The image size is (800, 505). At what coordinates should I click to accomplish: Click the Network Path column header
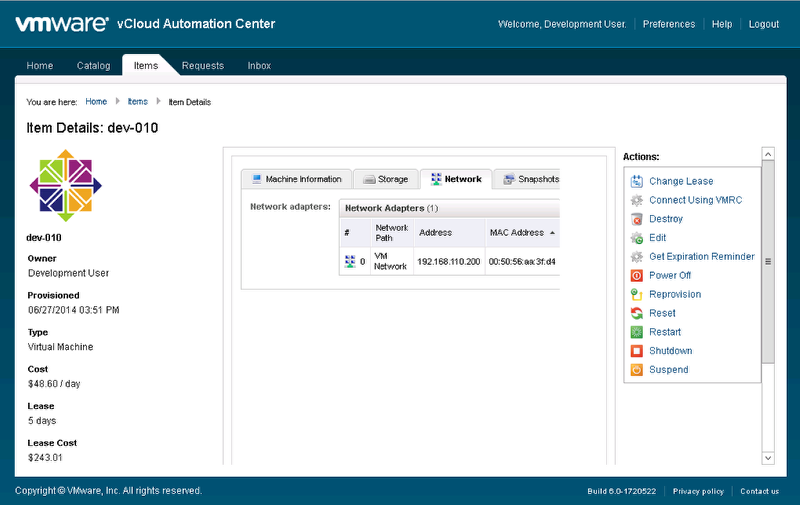(392, 233)
